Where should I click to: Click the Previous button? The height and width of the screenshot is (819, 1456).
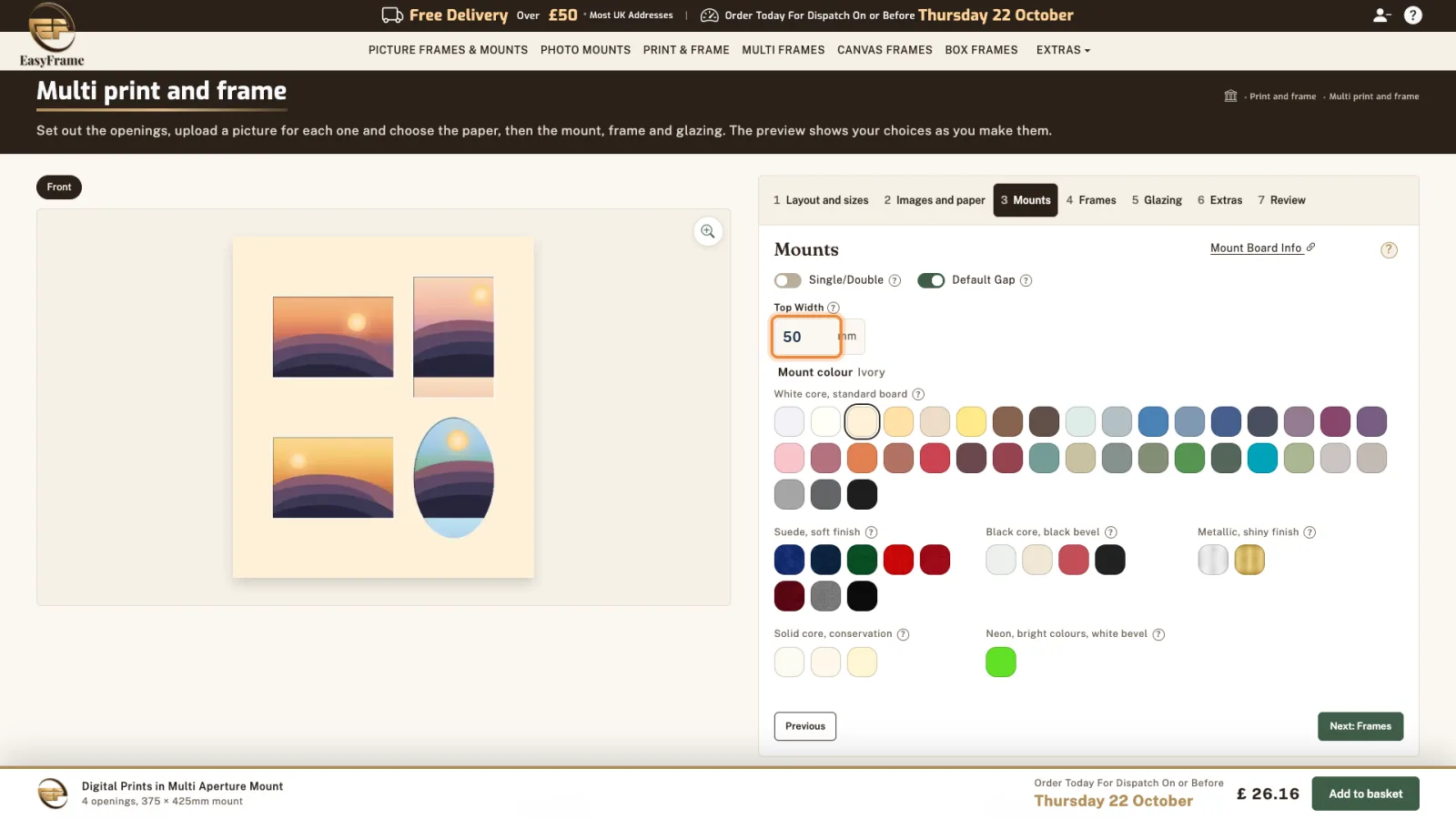click(x=805, y=726)
